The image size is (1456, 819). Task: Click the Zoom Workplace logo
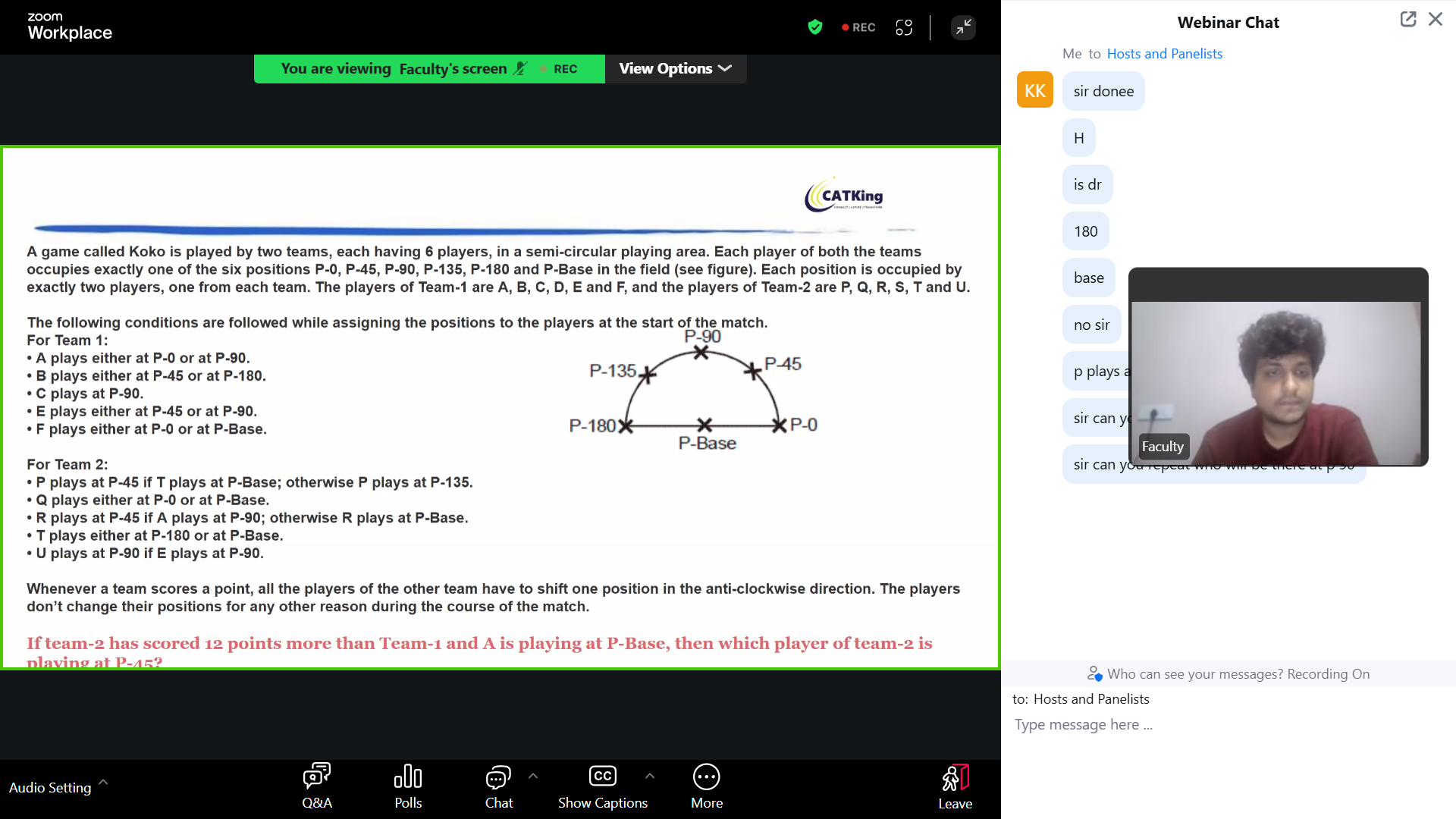pos(70,27)
